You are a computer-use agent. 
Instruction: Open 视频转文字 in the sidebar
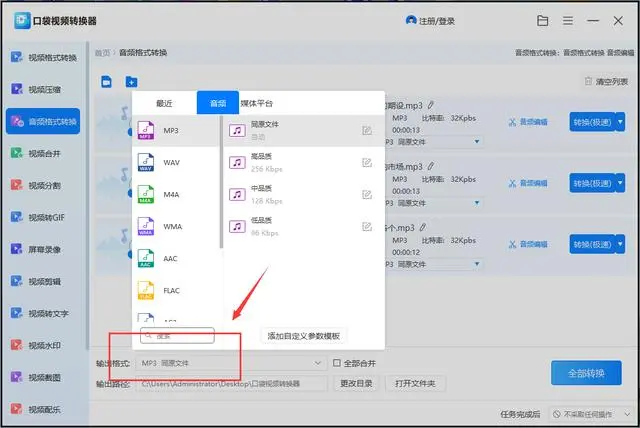click(40, 313)
